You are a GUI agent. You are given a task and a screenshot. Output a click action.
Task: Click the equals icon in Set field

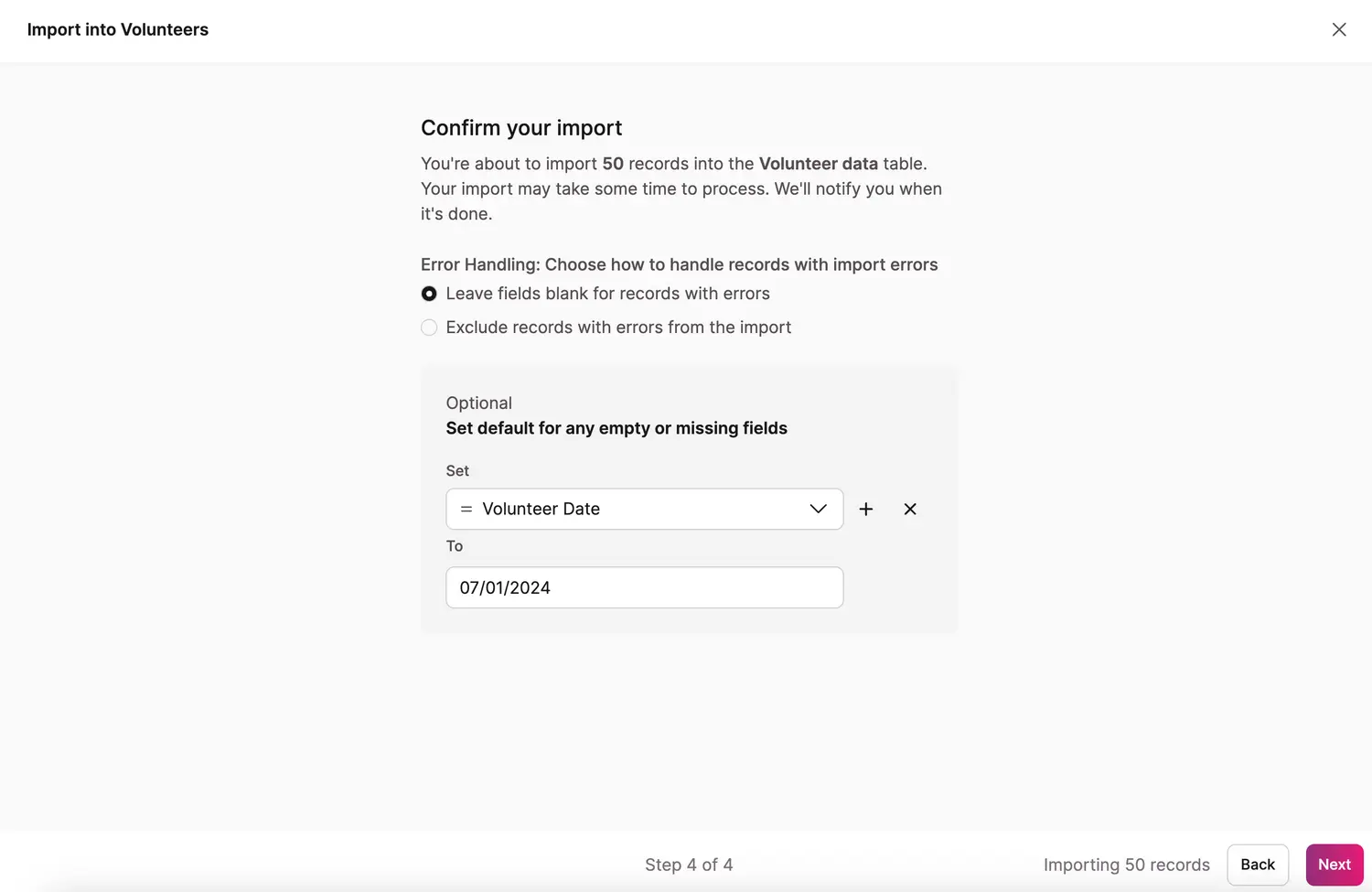click(466, 510)
